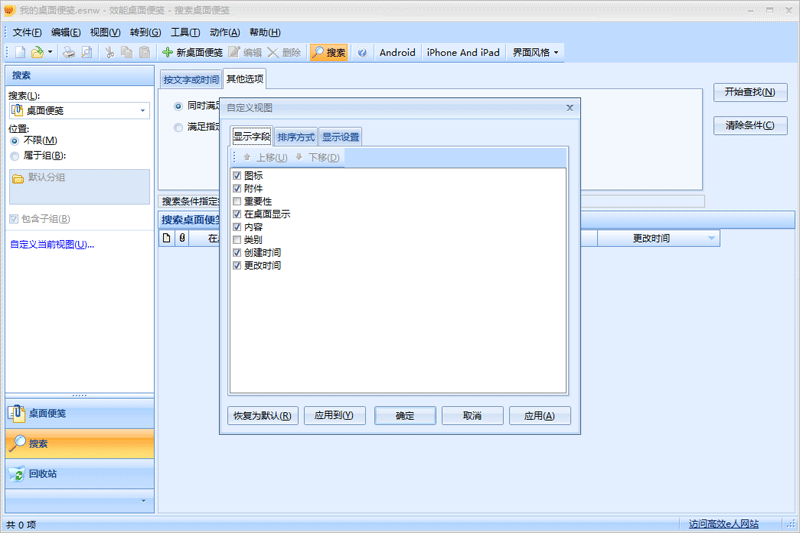Open the folder icon dropdown arrow

(51, 52)
